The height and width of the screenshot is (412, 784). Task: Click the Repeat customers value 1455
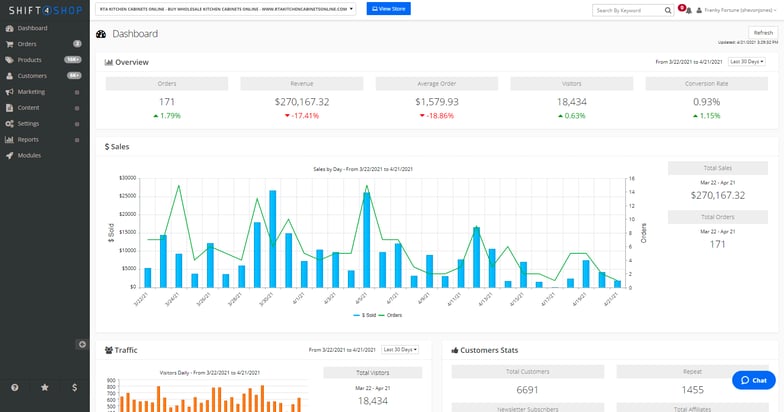pyautogui.click(x=692, y=390)
